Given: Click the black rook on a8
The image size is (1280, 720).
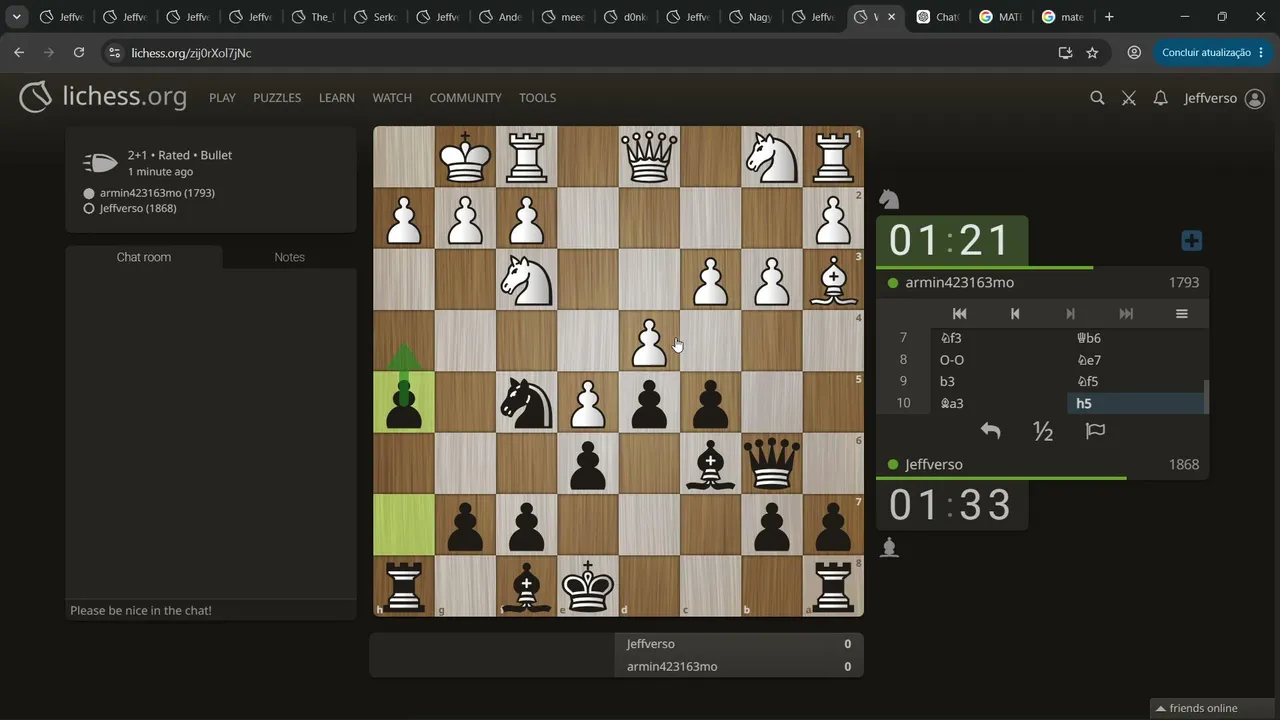Looking at the screenshot, I should (x=833, y=586).
